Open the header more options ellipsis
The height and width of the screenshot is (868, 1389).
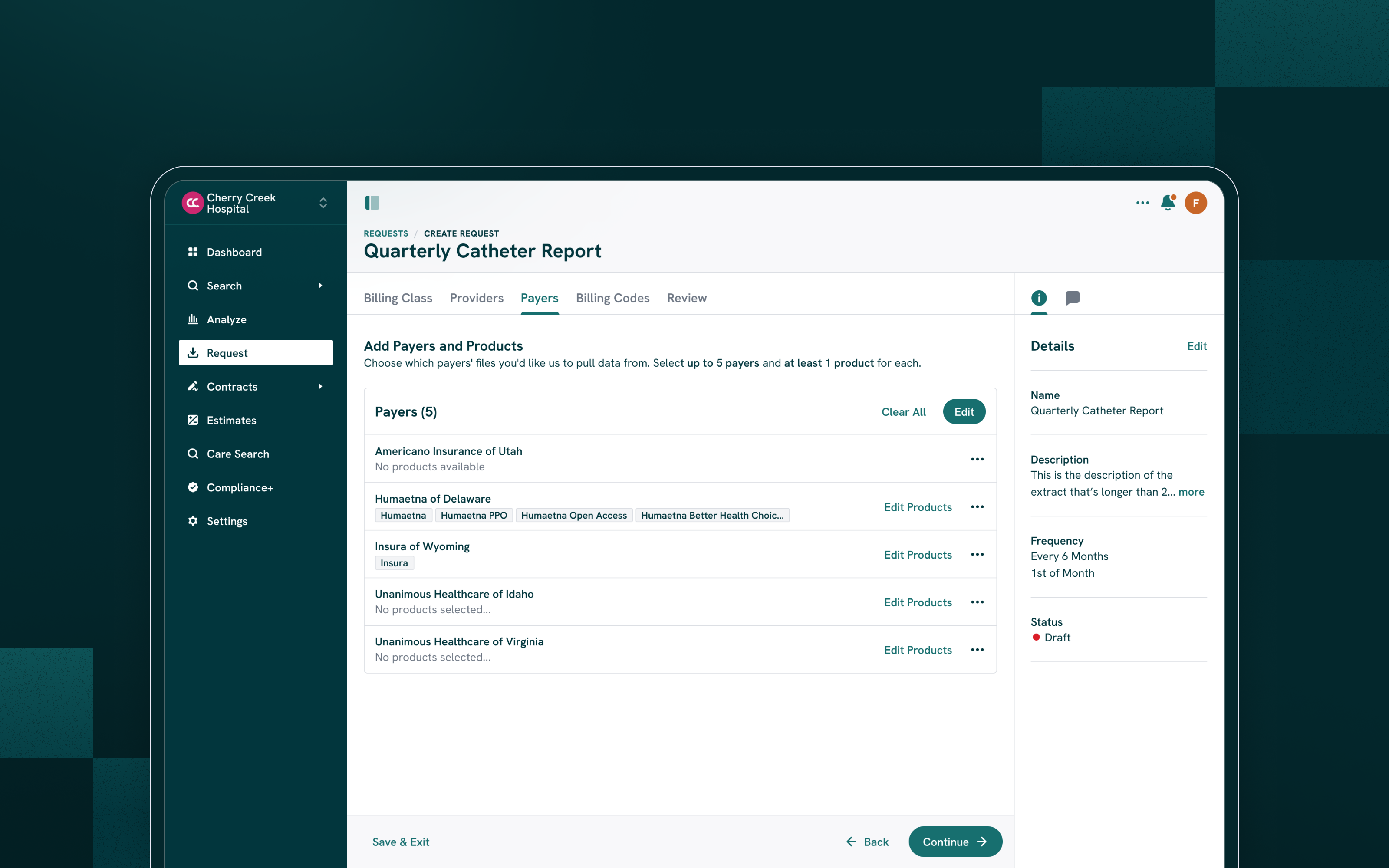(x=1142, y=203)
